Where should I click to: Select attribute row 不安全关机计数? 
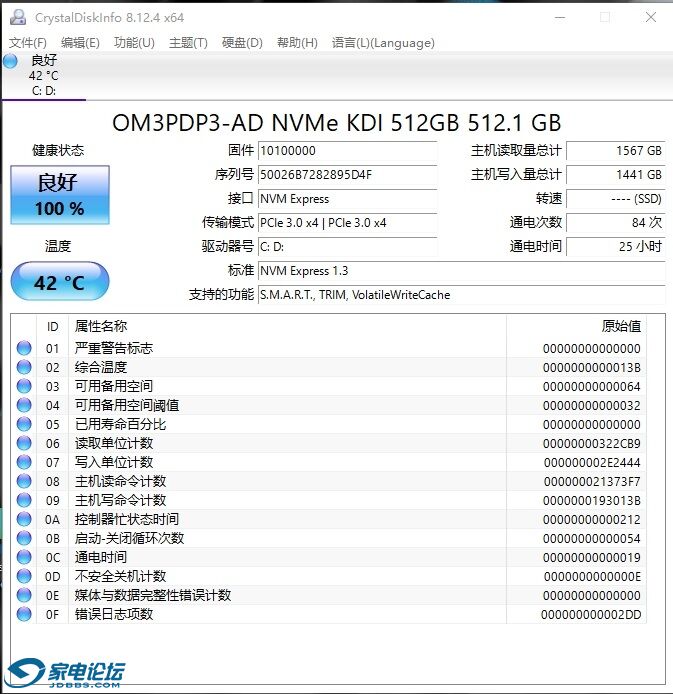pyautogui.click(x=328, y=577)
